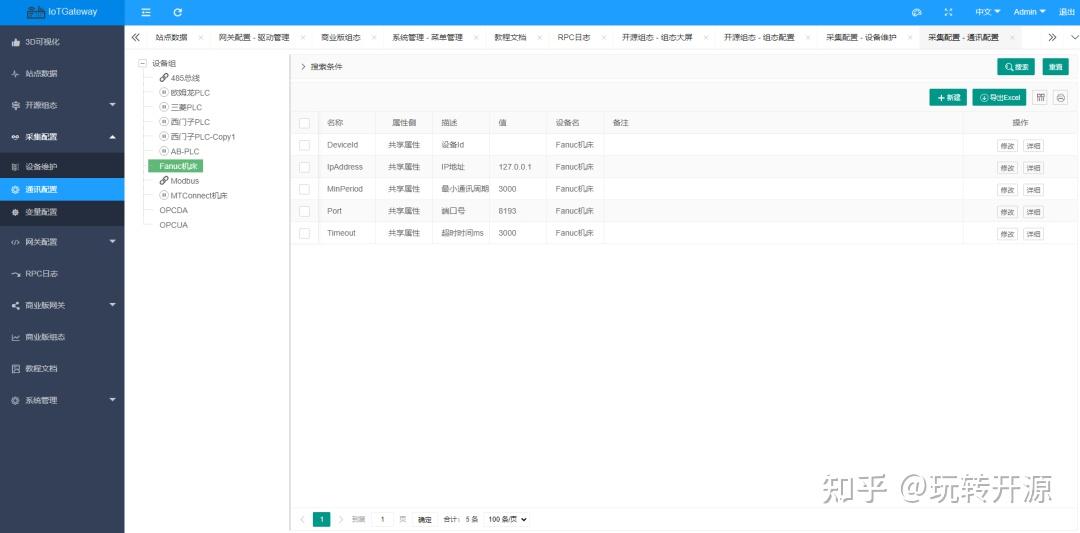This screenshot has height=533, width=1080.
Task: Expand 系统管理 sidebar menu
Action: tap(62, 400)
